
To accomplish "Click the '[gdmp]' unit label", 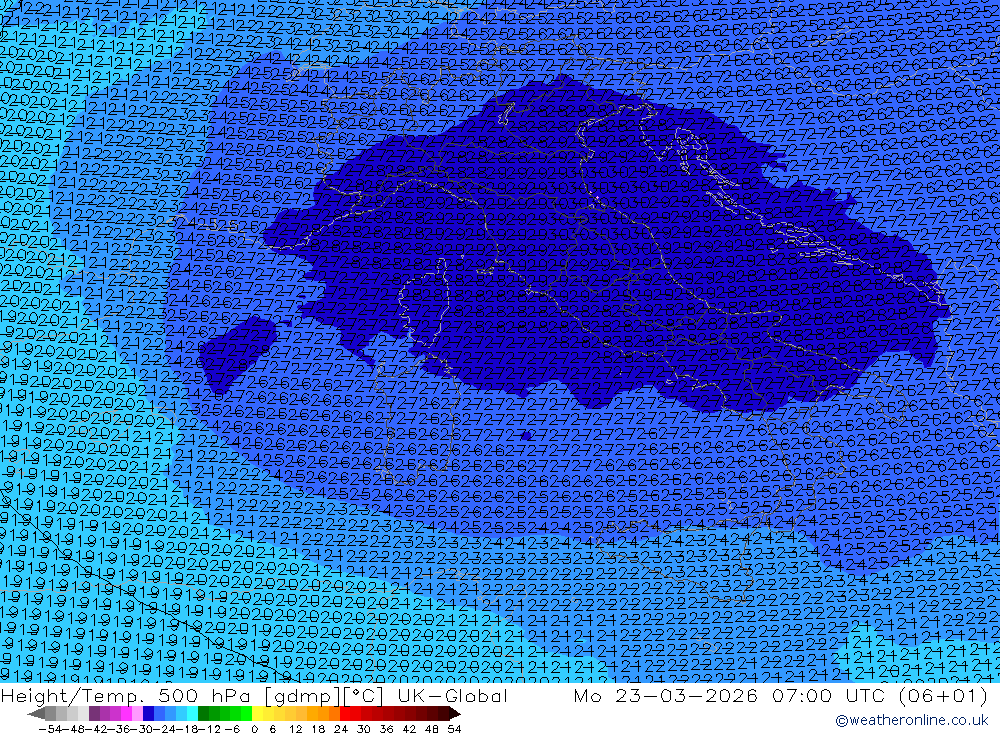I will point(303,696).
